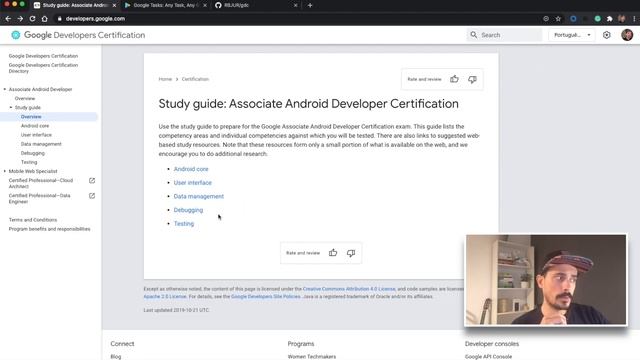Image resolution: width=640 pixels, height=360 pixels.
Task: Click the zoom indicator in address bar
Action: [546, 19]
